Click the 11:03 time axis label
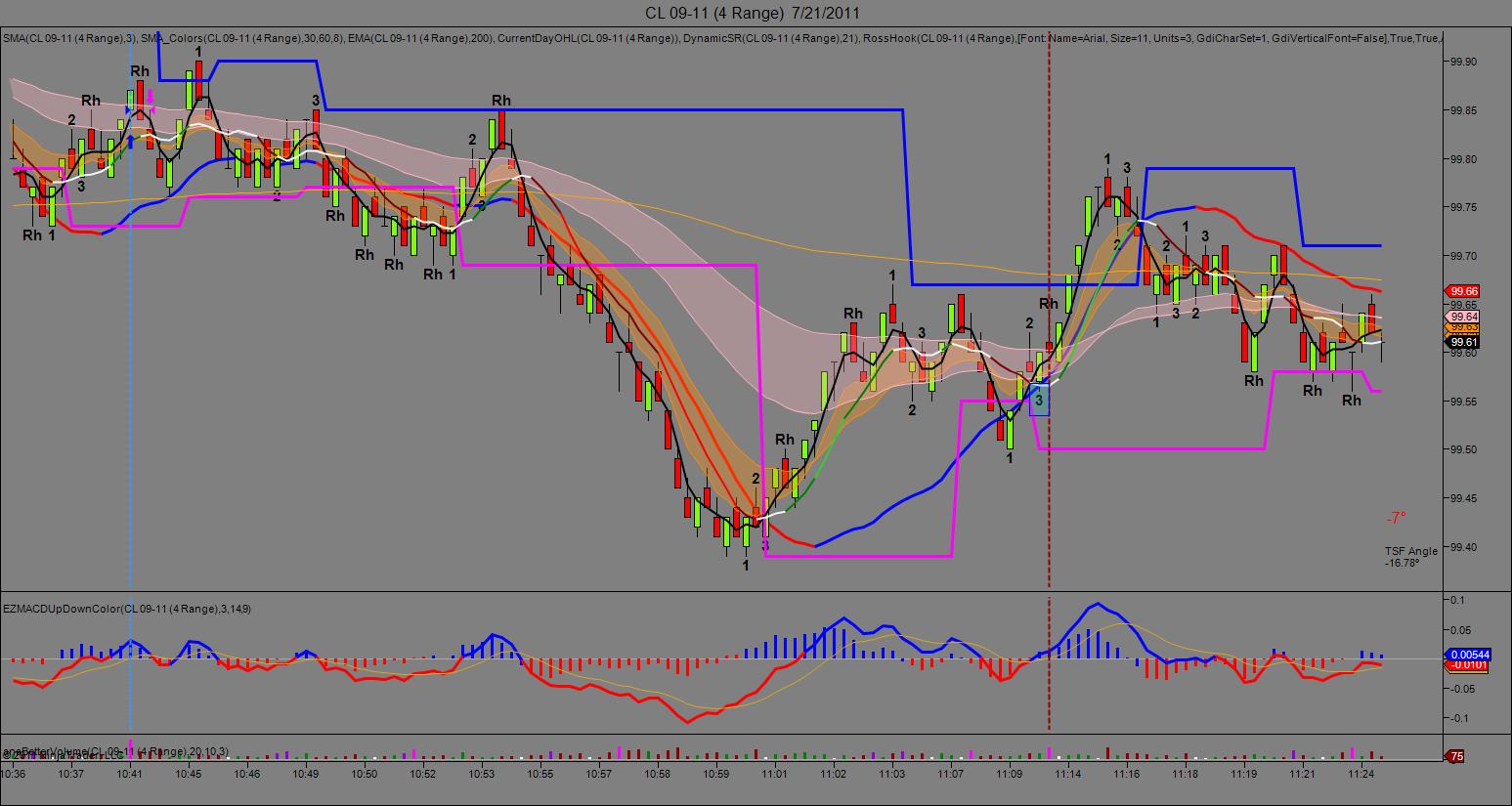The height and width of the screenshot is (806, 1512). pos(892,774)
